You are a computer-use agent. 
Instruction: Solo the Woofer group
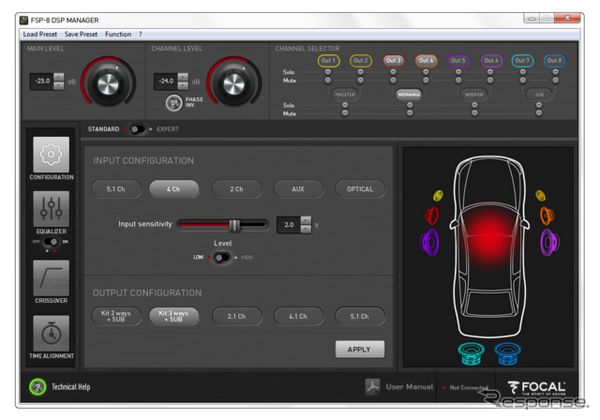(474, 105)
